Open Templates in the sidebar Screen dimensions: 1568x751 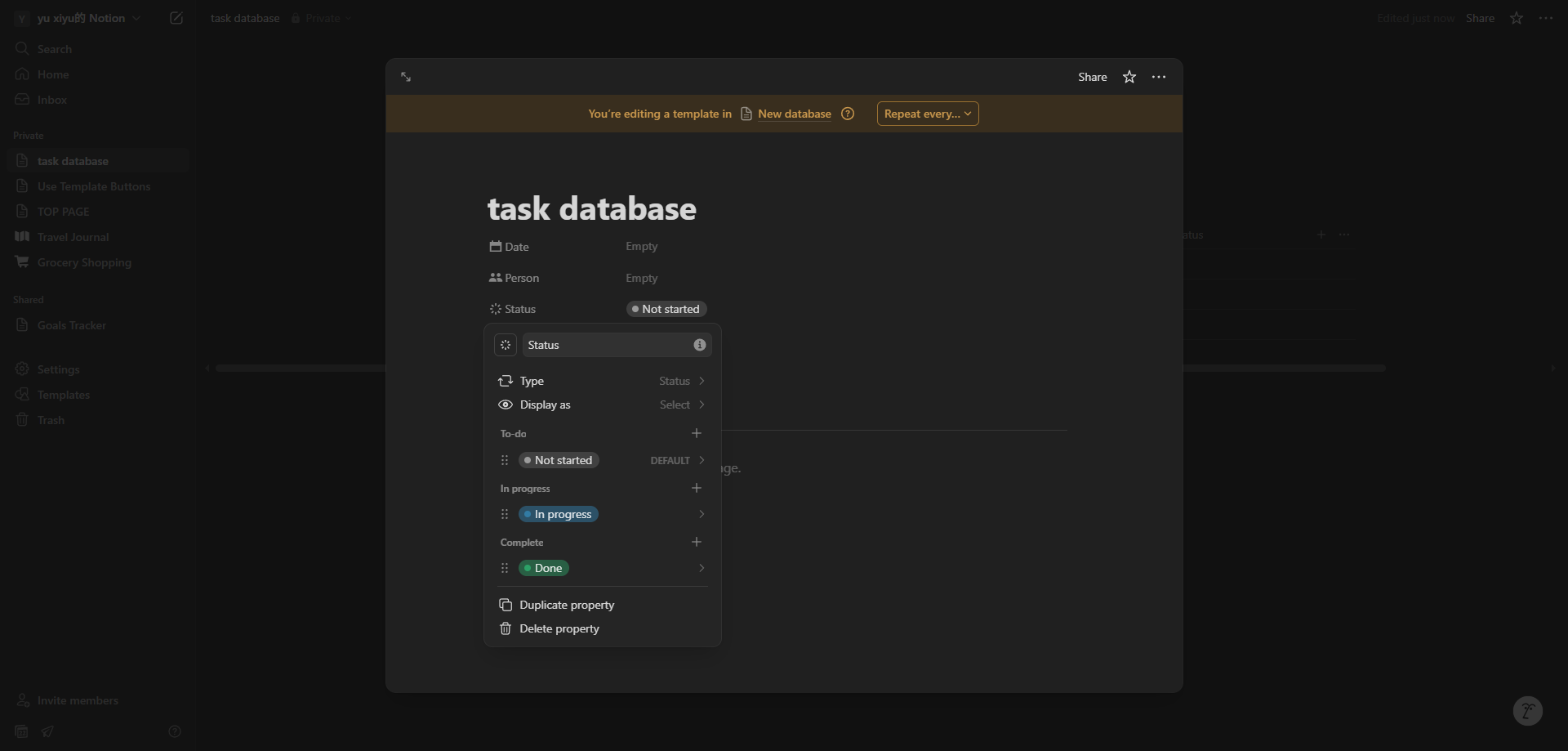[96, 395]
